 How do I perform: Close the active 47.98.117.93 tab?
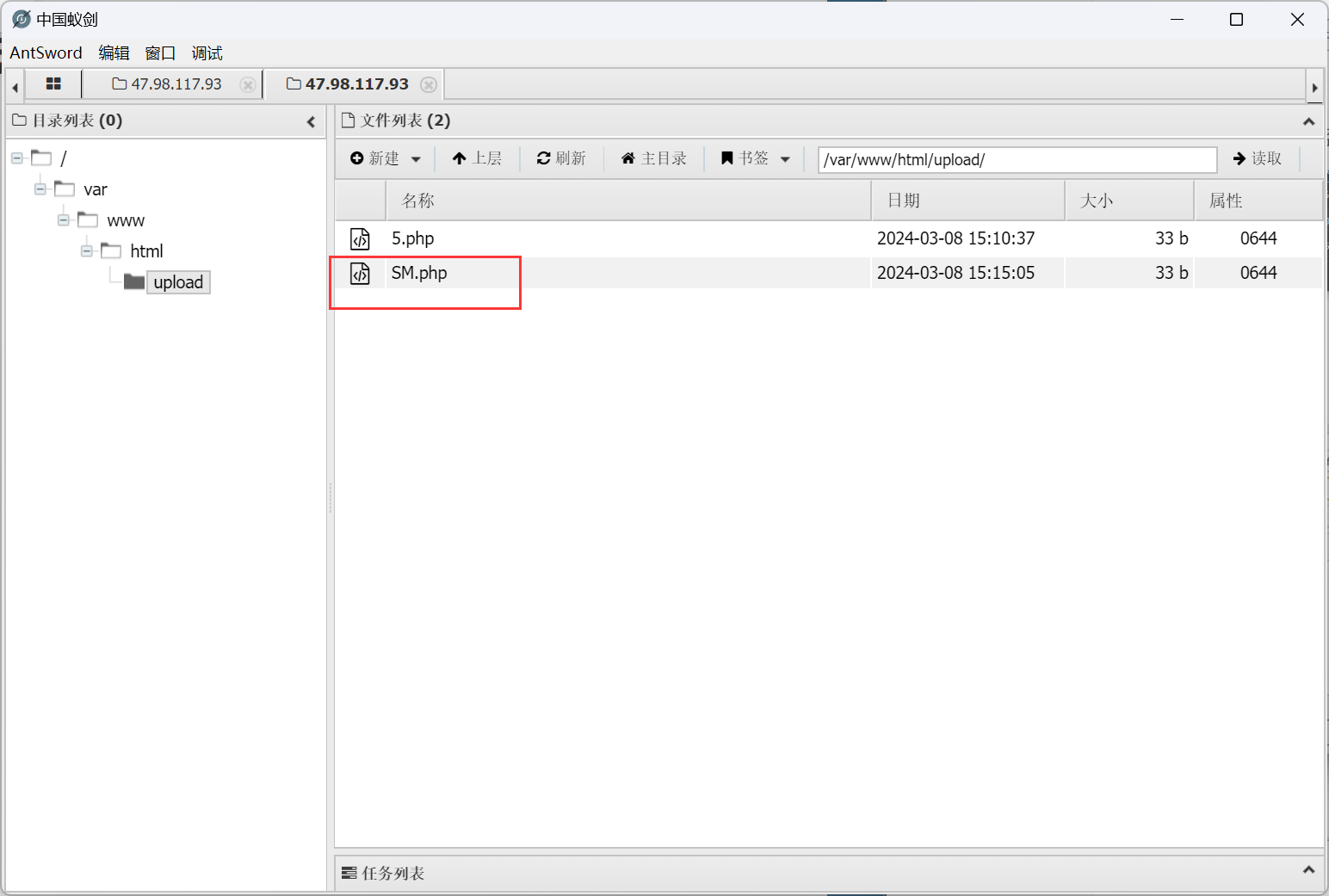429,84
